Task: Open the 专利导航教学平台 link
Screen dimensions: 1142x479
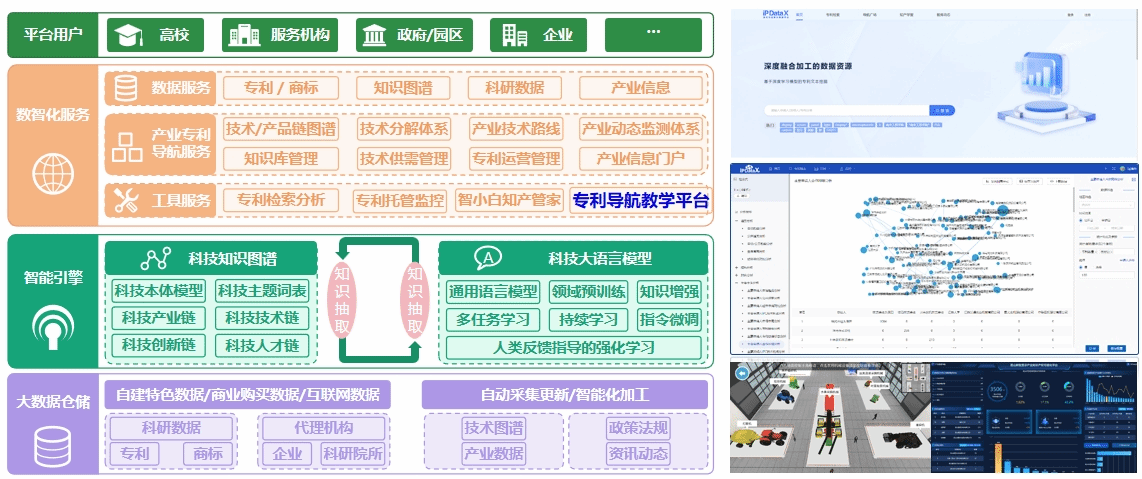Action: pyautogui.click(x=640, y=201)
